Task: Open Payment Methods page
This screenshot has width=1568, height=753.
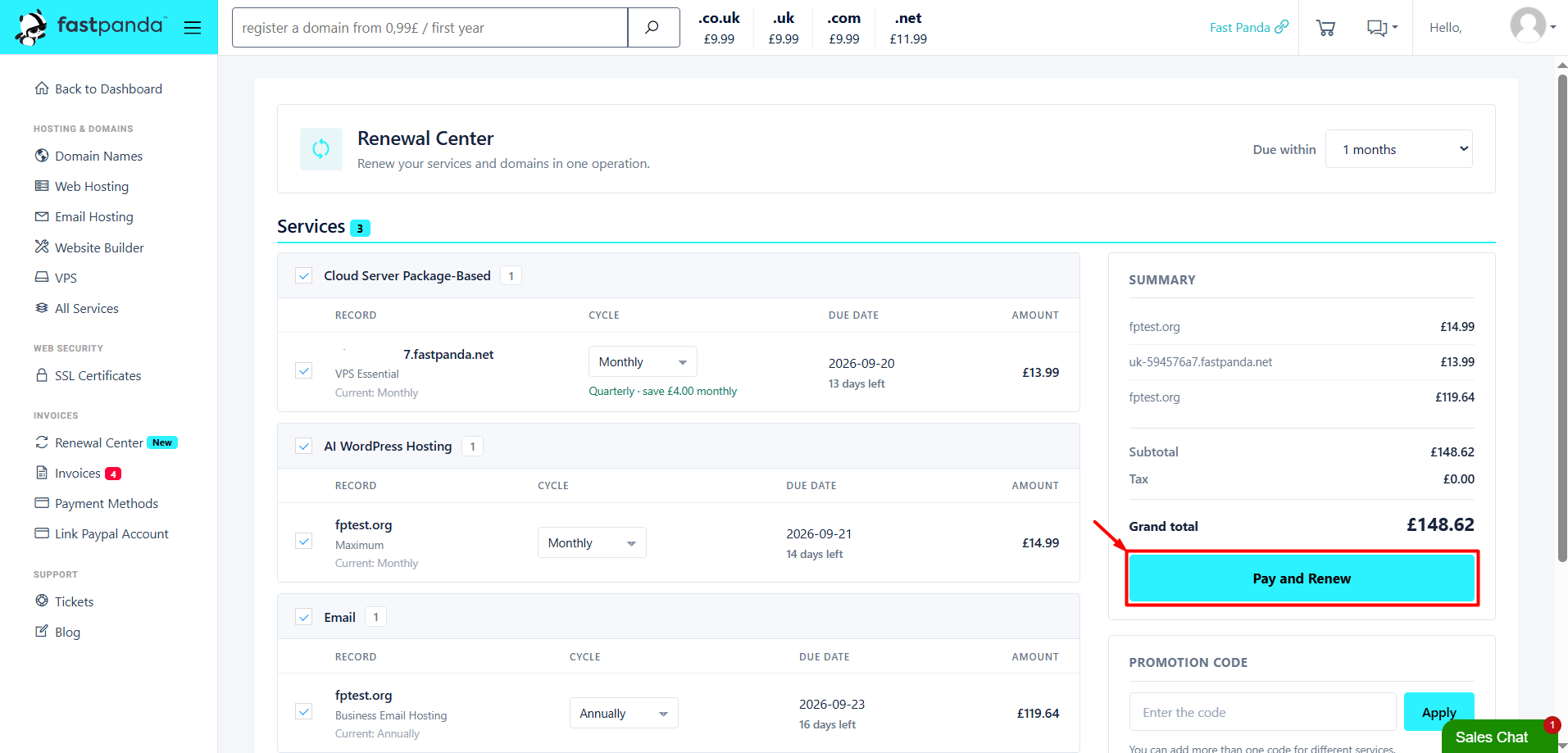Action: tap(107, 503)
